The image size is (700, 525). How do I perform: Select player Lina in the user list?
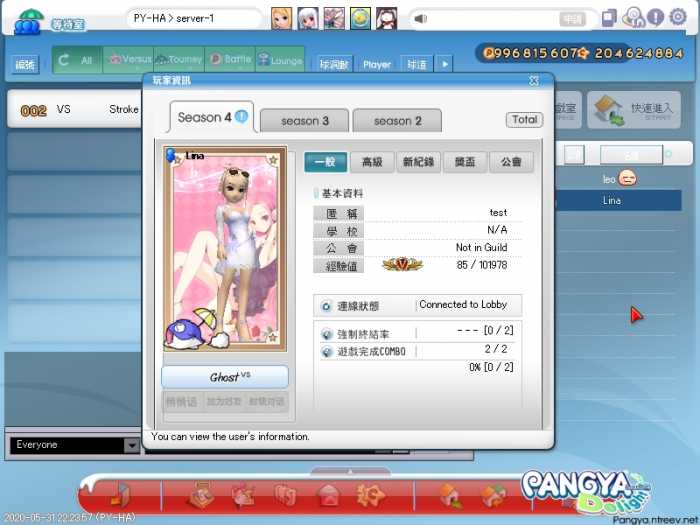(618, 200)
